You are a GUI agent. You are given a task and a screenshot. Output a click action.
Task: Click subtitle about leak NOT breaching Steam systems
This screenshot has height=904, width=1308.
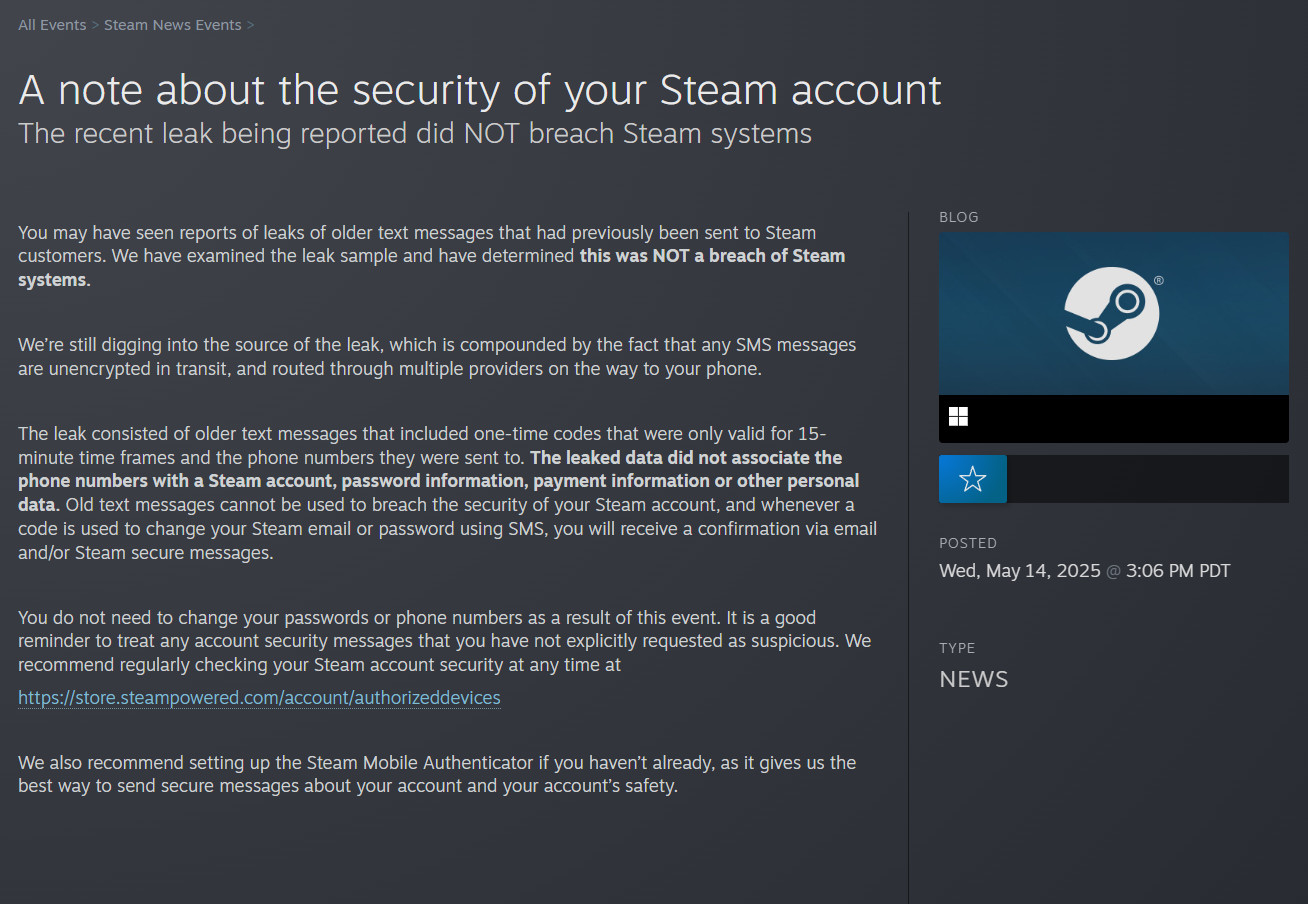pyautogui.click(x=415, y=133)
